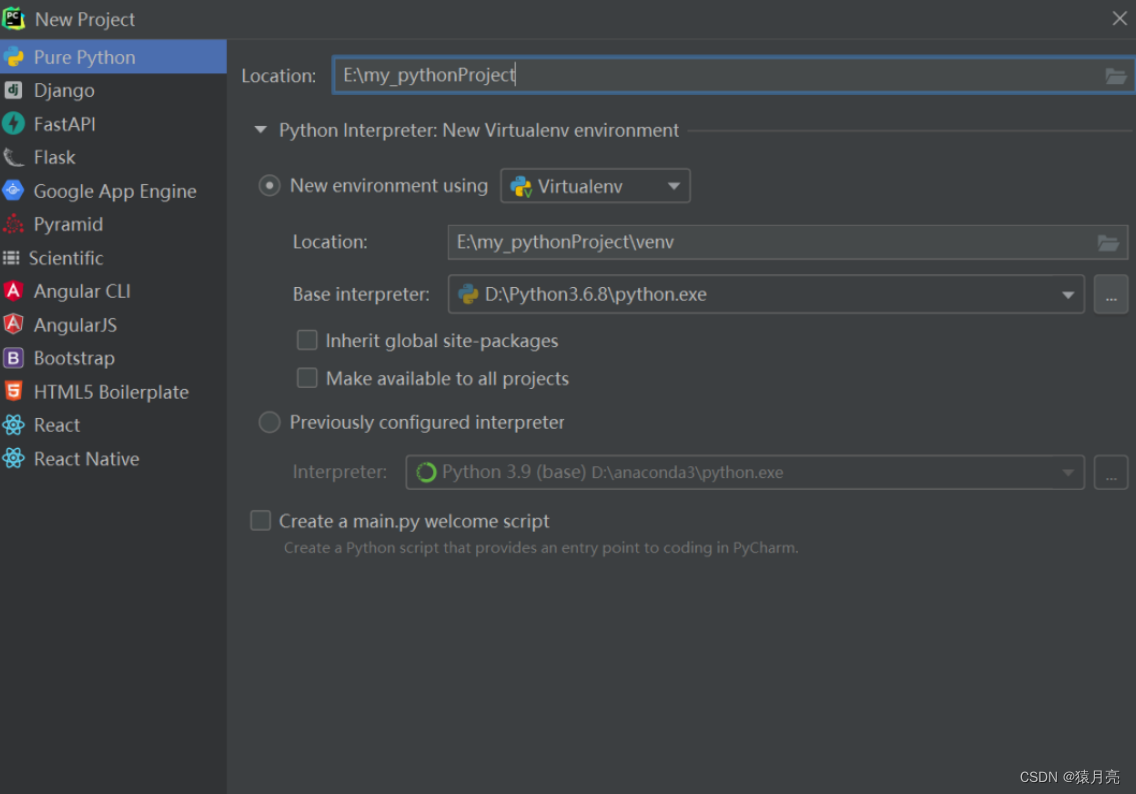Select Angular CLI project type
This screenshot has width=1136, height=794.
[113, 291]
